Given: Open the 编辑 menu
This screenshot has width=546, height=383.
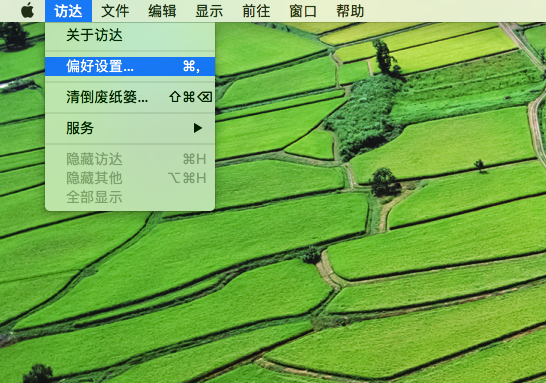Looking at the screenshot, I should click(162, 11).
